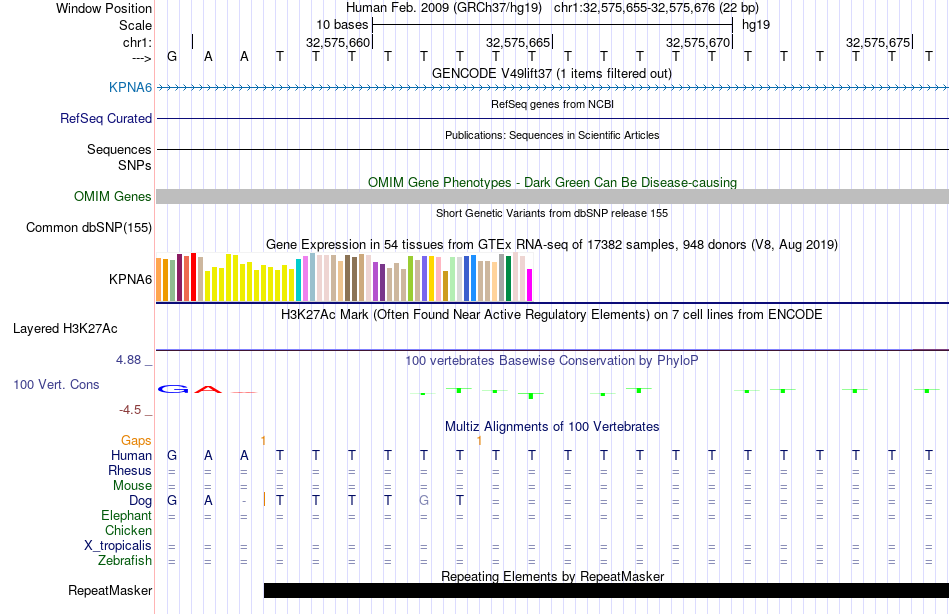Image resolution: width=950 pixels, height=614 pixels.
Task: Click the red A conservation logo letter
Action: [x=208, y=389]
